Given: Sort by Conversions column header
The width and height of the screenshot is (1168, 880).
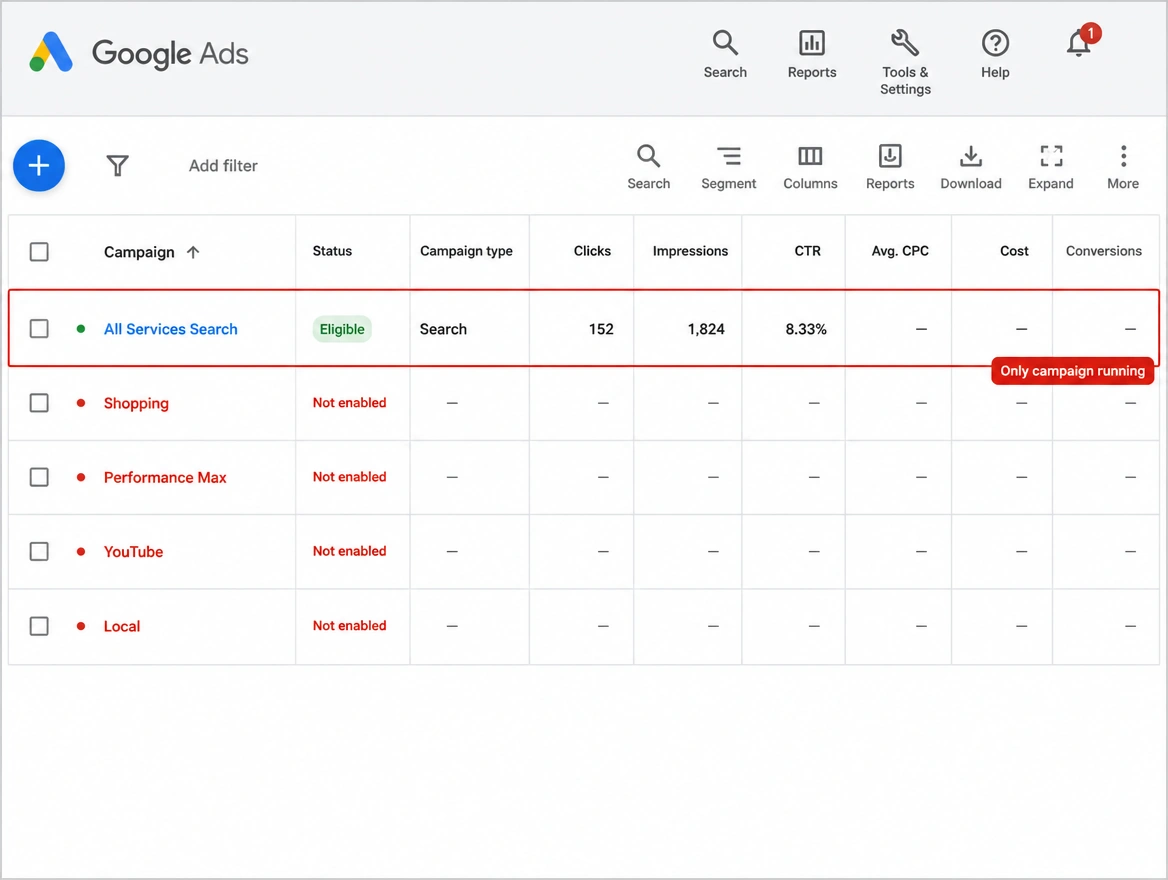Looking at the screenshot, I should tap(1103, 251).
